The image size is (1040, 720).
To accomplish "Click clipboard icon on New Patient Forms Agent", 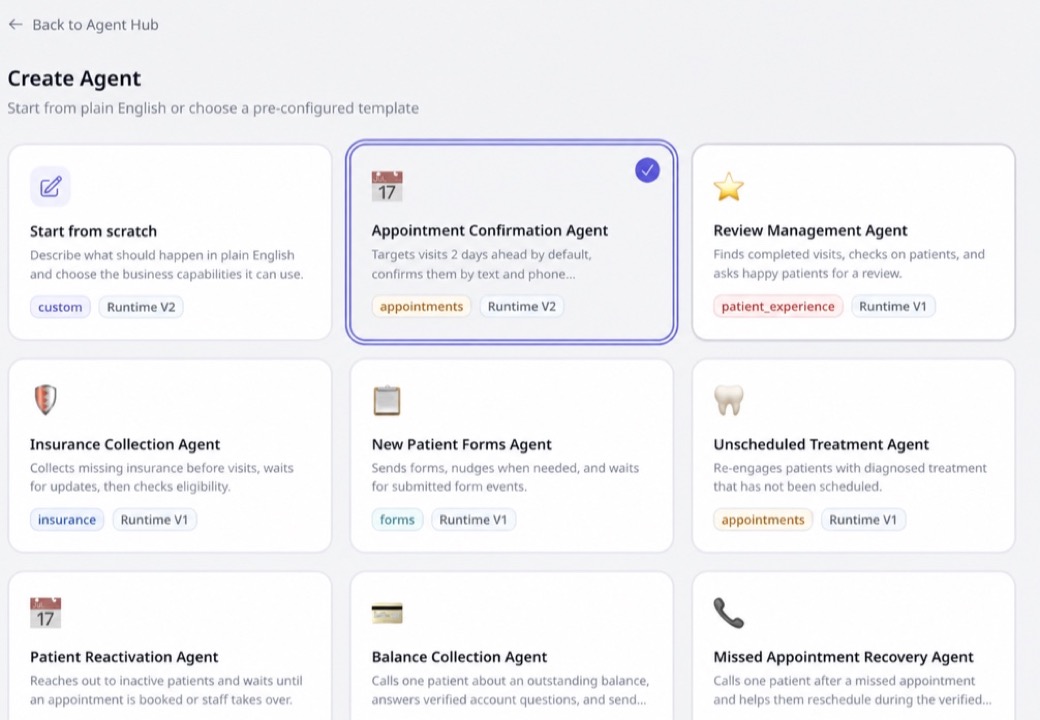I will 387,400.
